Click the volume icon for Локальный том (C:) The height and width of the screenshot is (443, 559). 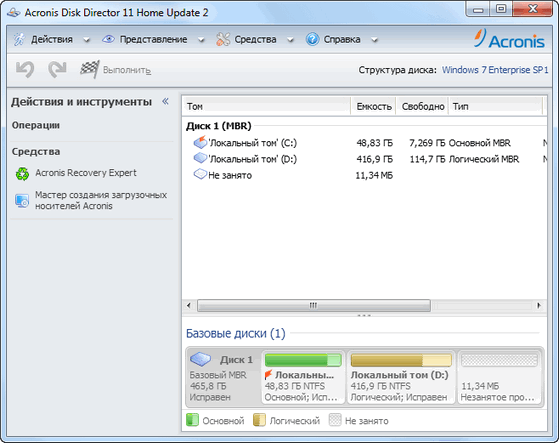[200, 142]
